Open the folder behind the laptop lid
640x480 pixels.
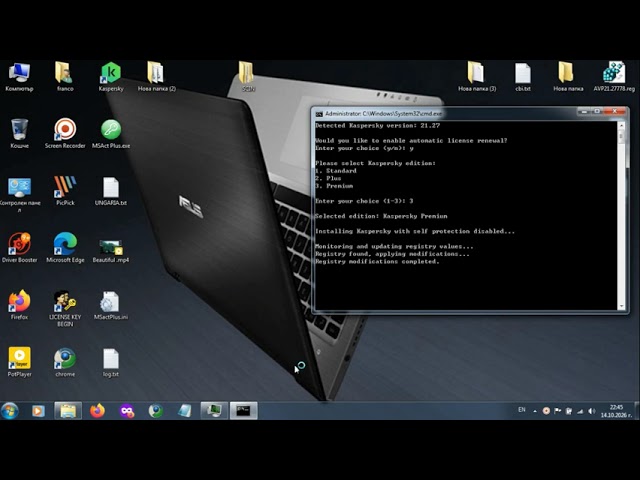pyautogui.click(x=246, y=76)
